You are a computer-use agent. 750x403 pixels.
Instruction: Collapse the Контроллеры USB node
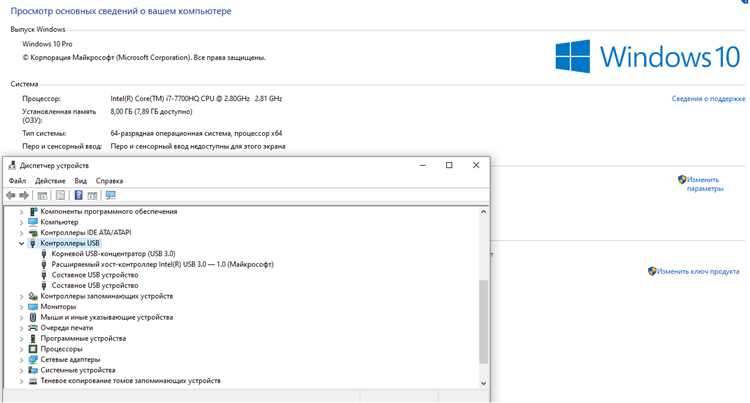(21, 243)
